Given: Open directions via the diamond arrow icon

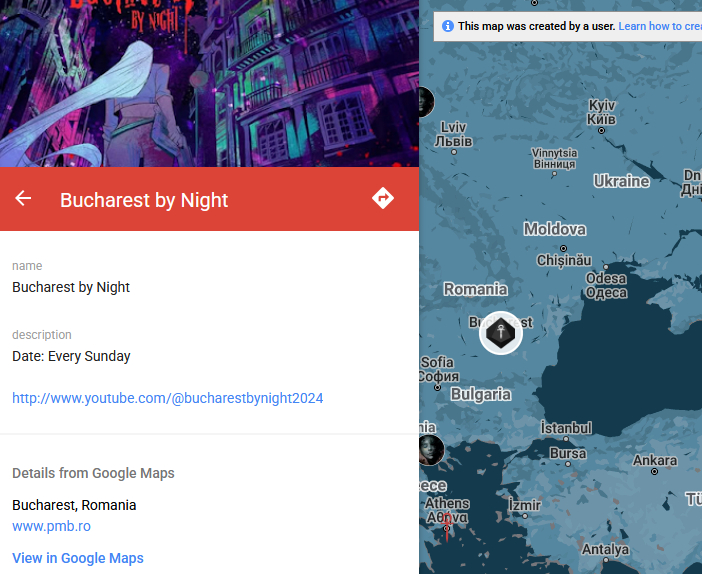Looking at the screenshot, I should point(383,198).
